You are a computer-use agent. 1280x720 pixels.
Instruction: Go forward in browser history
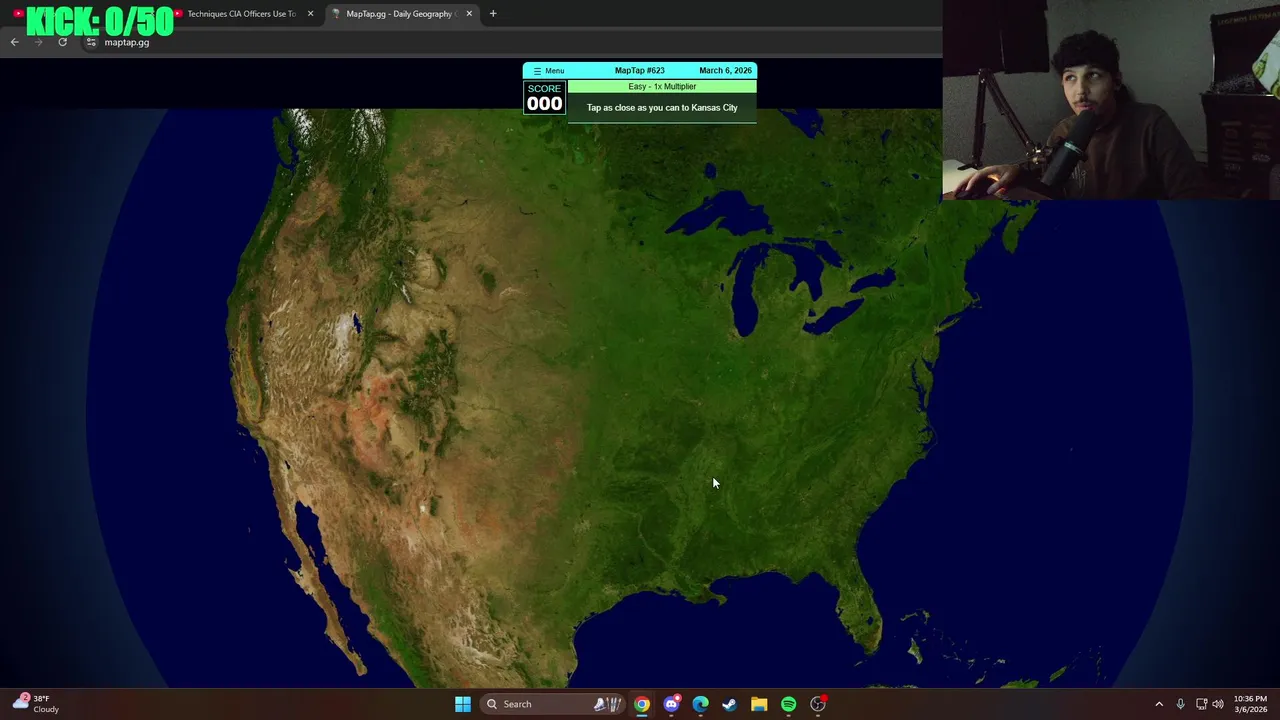pos(38,42)
